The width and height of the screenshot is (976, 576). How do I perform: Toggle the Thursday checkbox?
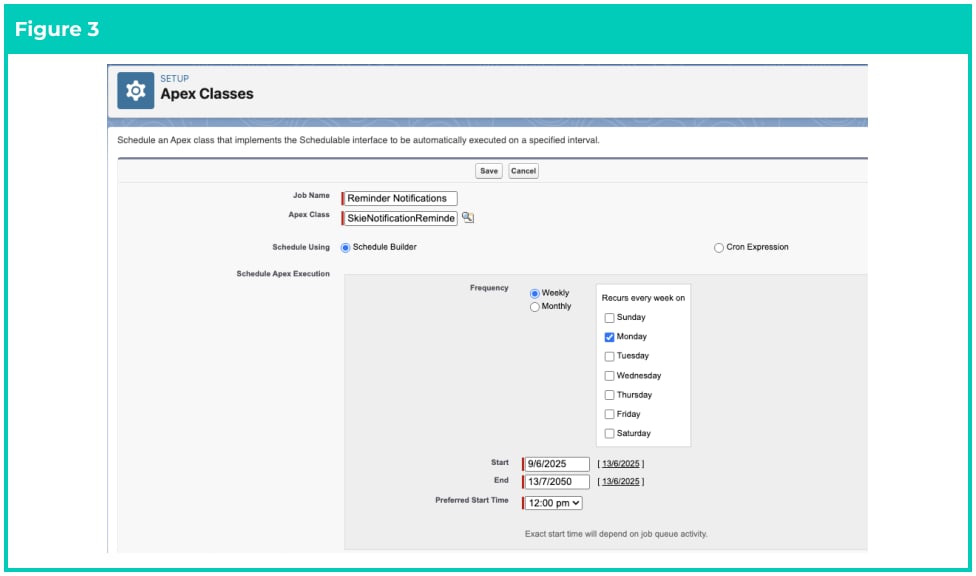(609, 395)
